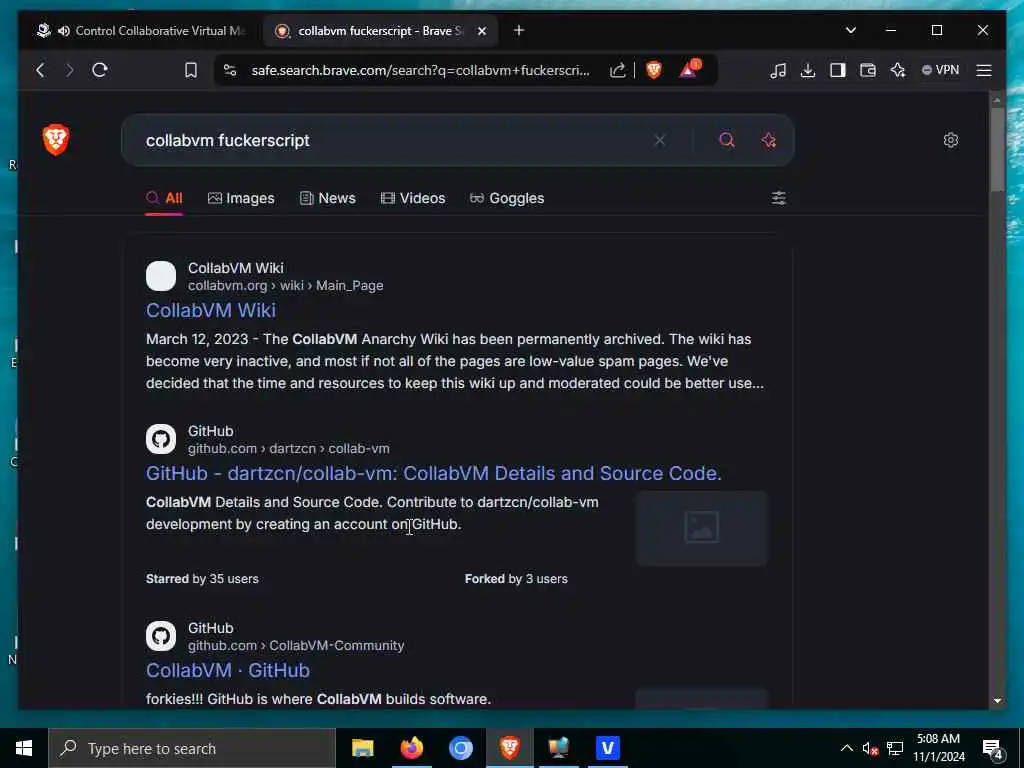The height and width of the screenshot is (768, 1024).
Task: Click scrollbar down arrow
Action: point(997,700)
